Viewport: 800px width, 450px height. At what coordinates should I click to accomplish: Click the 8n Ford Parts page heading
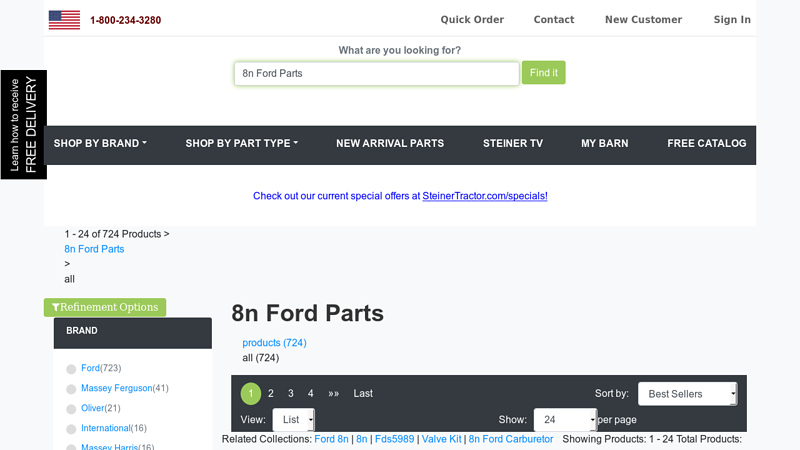pyautogui.click(x=307, y=313)
